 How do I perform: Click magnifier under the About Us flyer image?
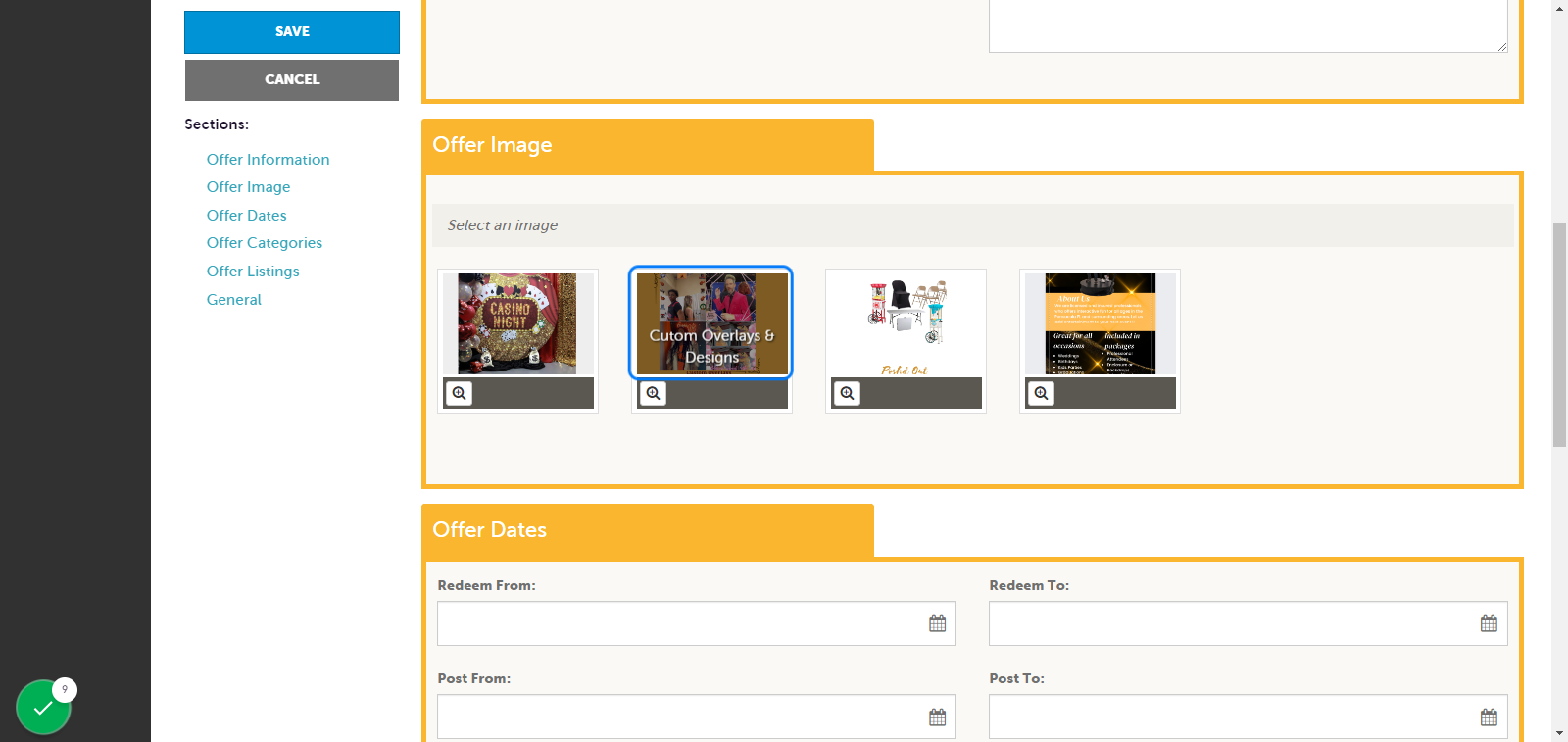(1041, 393)
